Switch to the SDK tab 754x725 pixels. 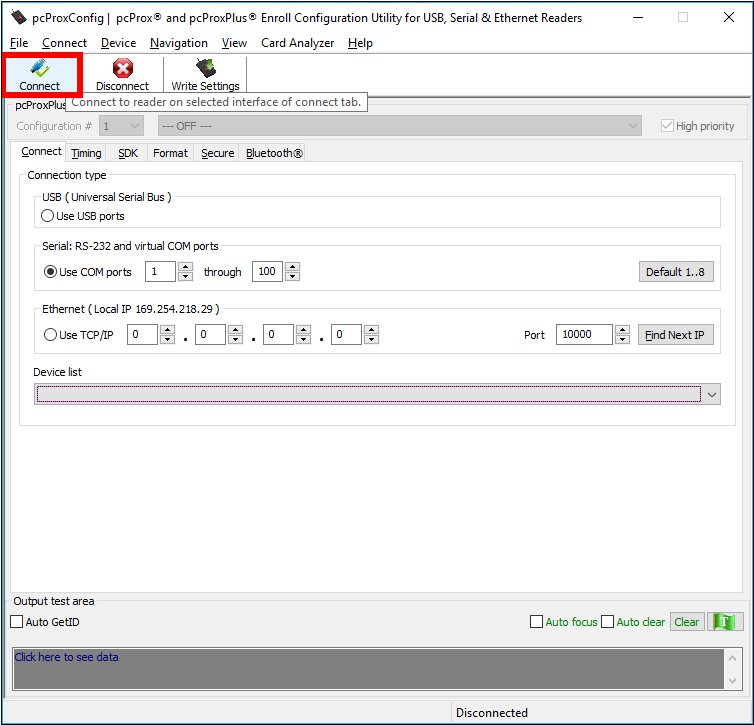tap(128, 153)
